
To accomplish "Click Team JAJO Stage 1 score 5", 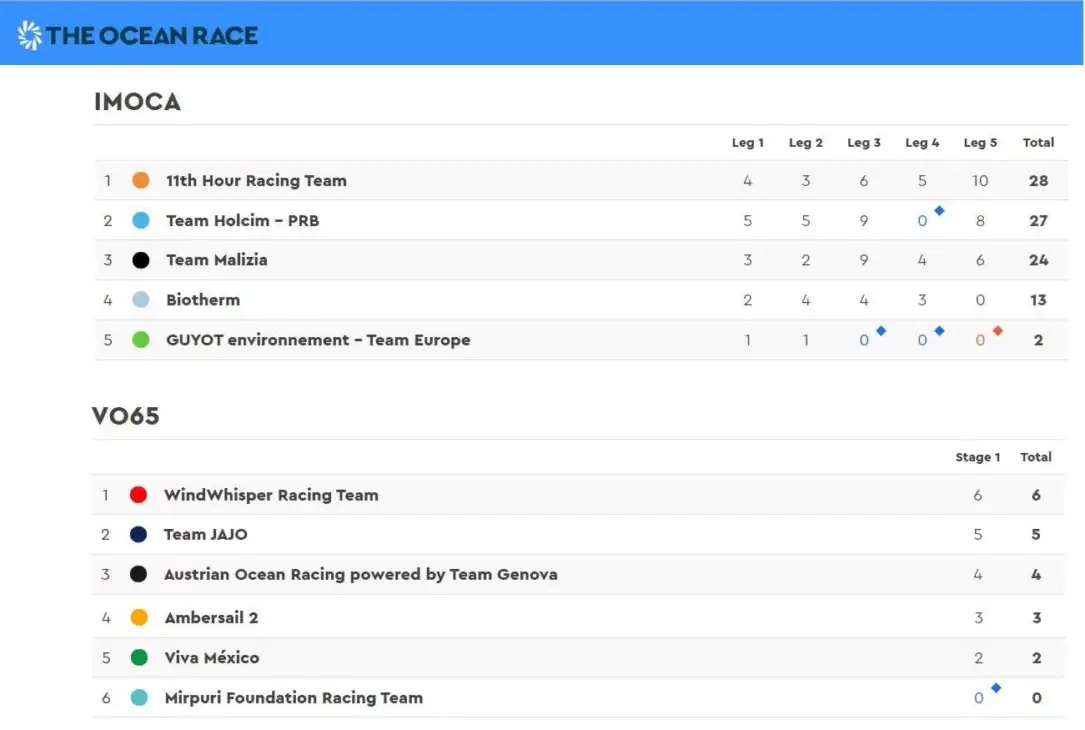I will 978,534.
